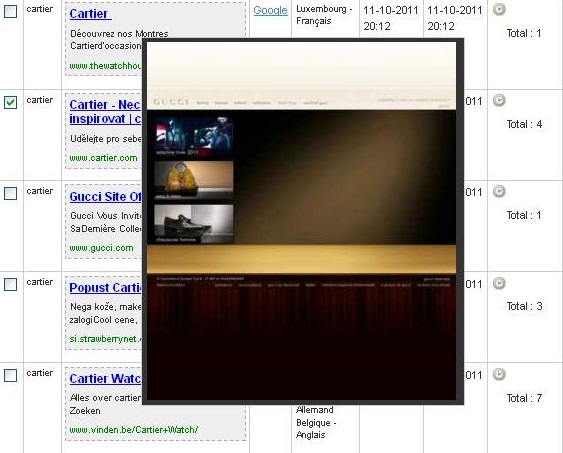Click history clock icon above Total : 1 in top row
Viewport: 563px width, 453px height.
[x=499, y=9]
